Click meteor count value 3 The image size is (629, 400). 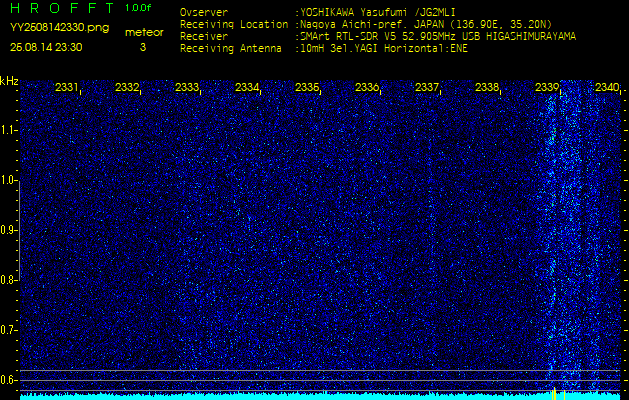[x=143, y=47]
